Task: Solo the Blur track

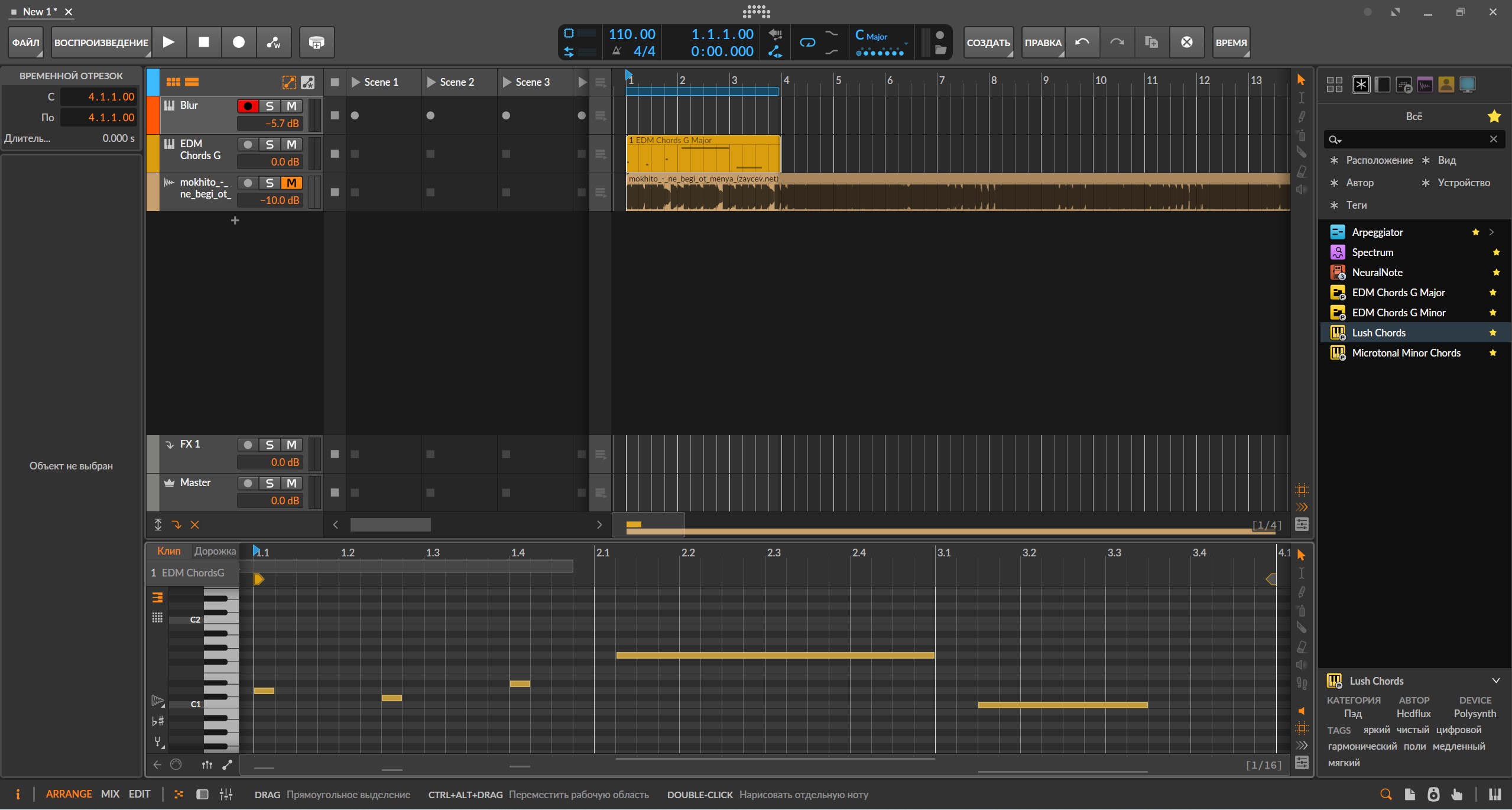Action: click(x=270, y=106)
